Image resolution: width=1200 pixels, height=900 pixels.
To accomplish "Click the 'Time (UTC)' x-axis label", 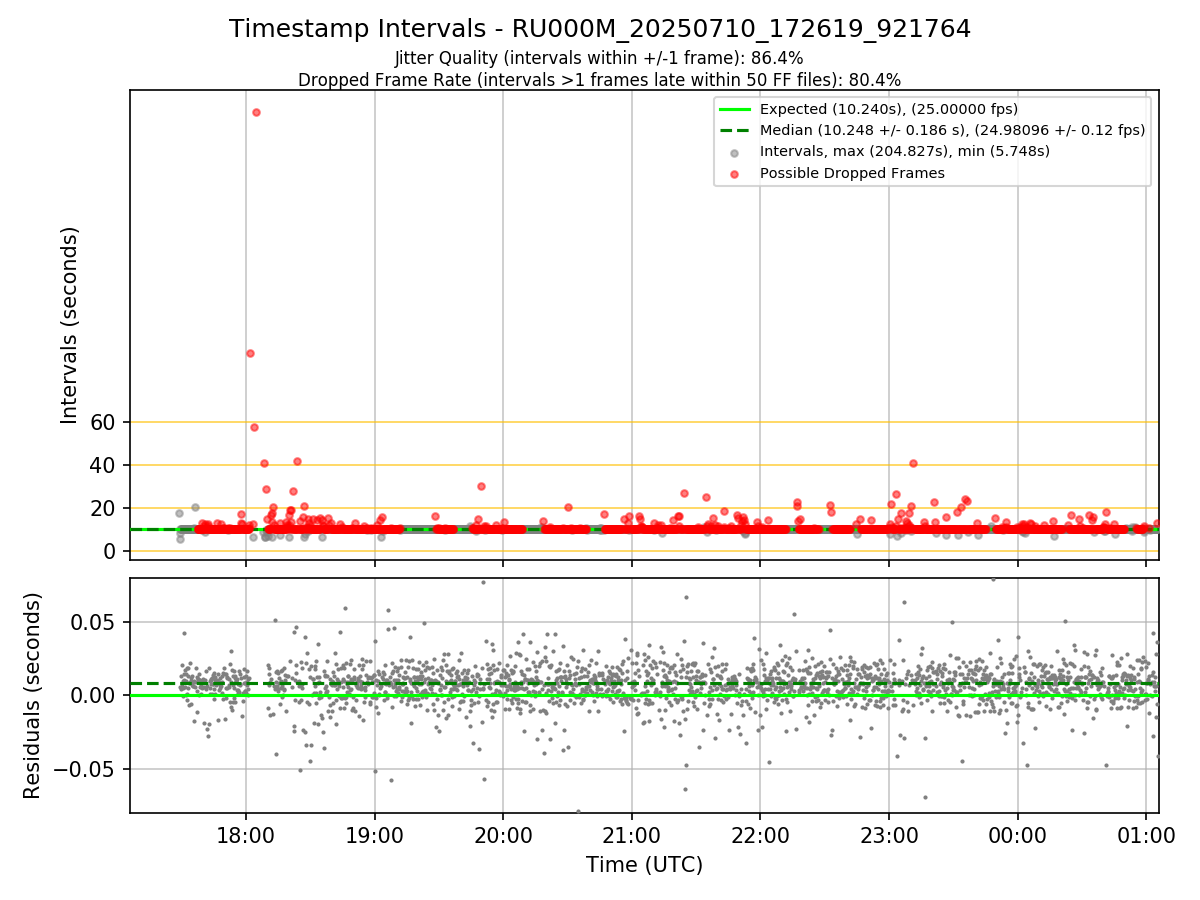I will (644, 864).
